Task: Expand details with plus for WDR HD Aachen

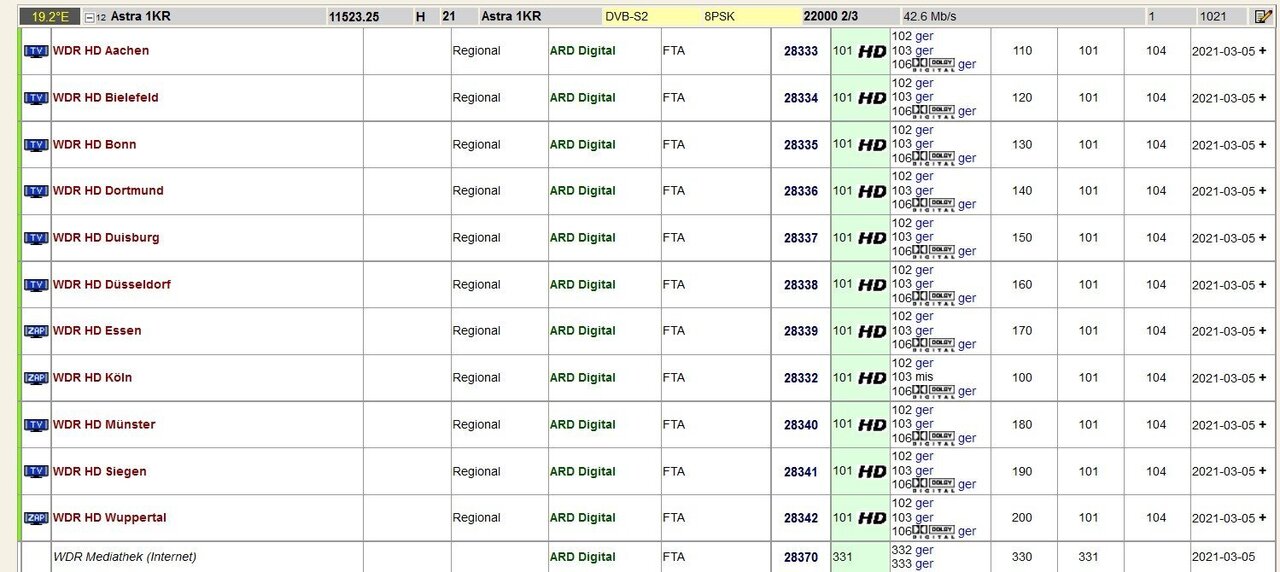Action: tap(1262, 51)
